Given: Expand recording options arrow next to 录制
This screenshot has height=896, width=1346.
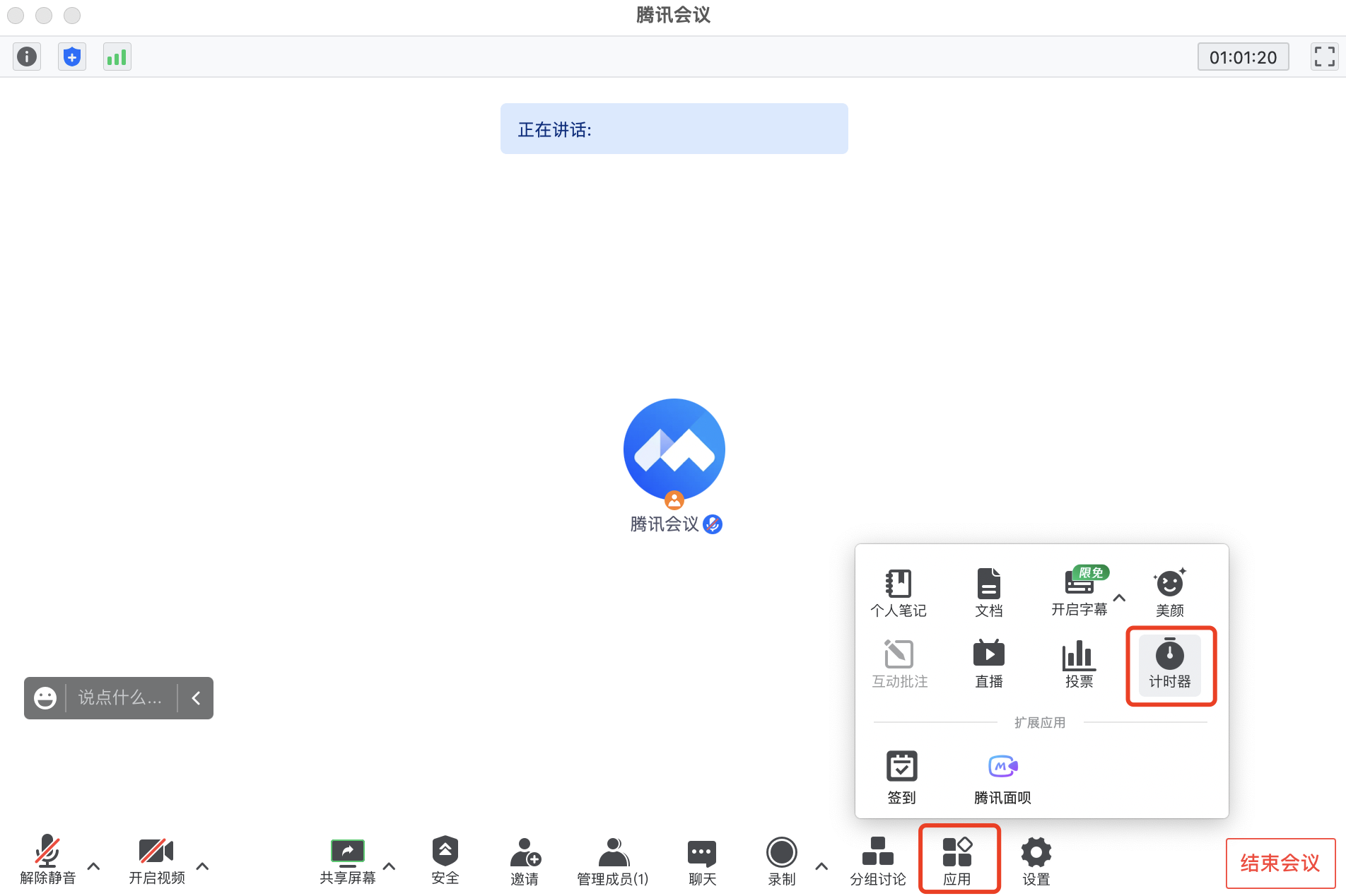Looking at the screenshot, I should (x=821, y=866).
